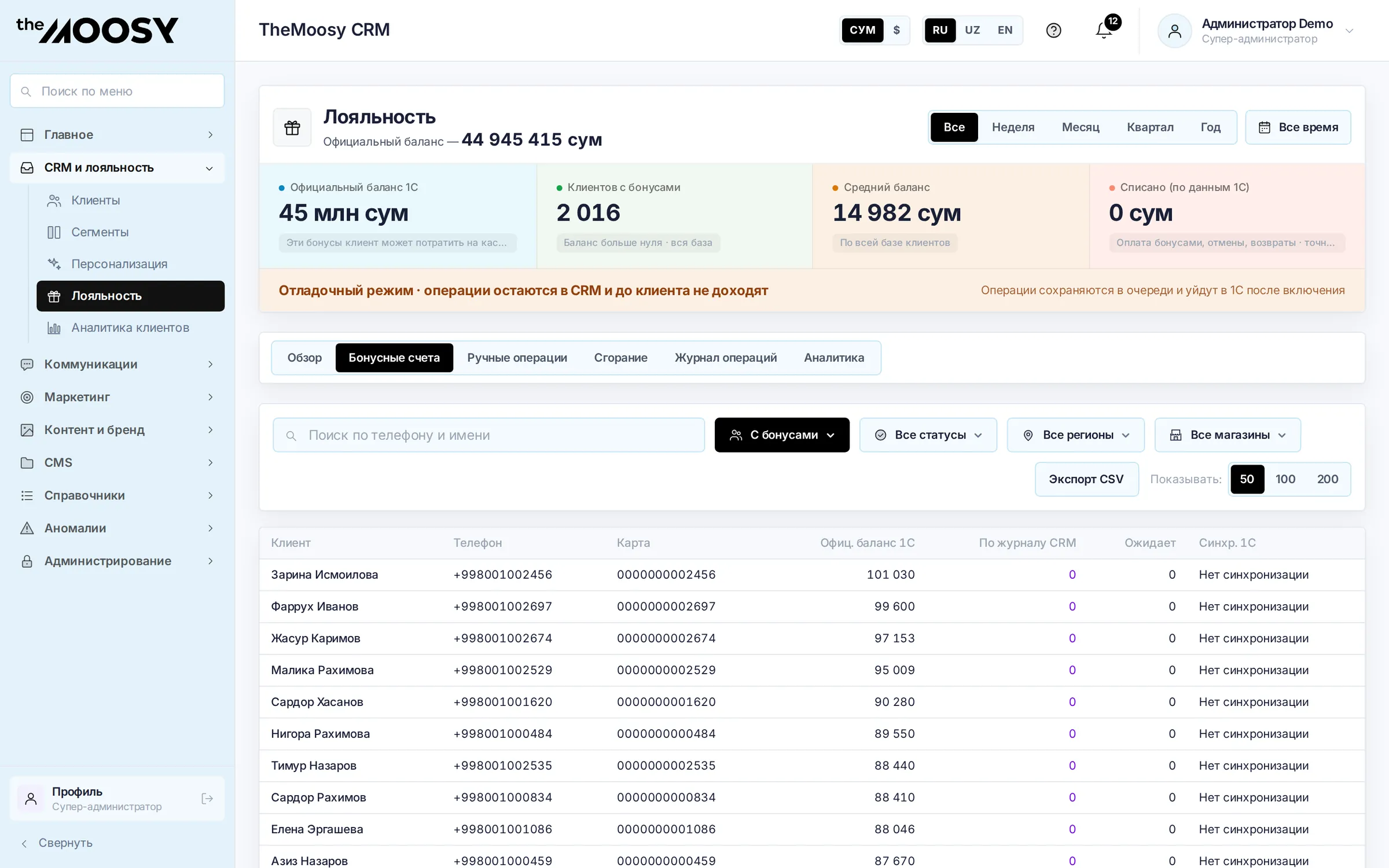Open Аналитика клиентов sidebar item
Viewport: 1389px width, 868px height.
point(130,328)
